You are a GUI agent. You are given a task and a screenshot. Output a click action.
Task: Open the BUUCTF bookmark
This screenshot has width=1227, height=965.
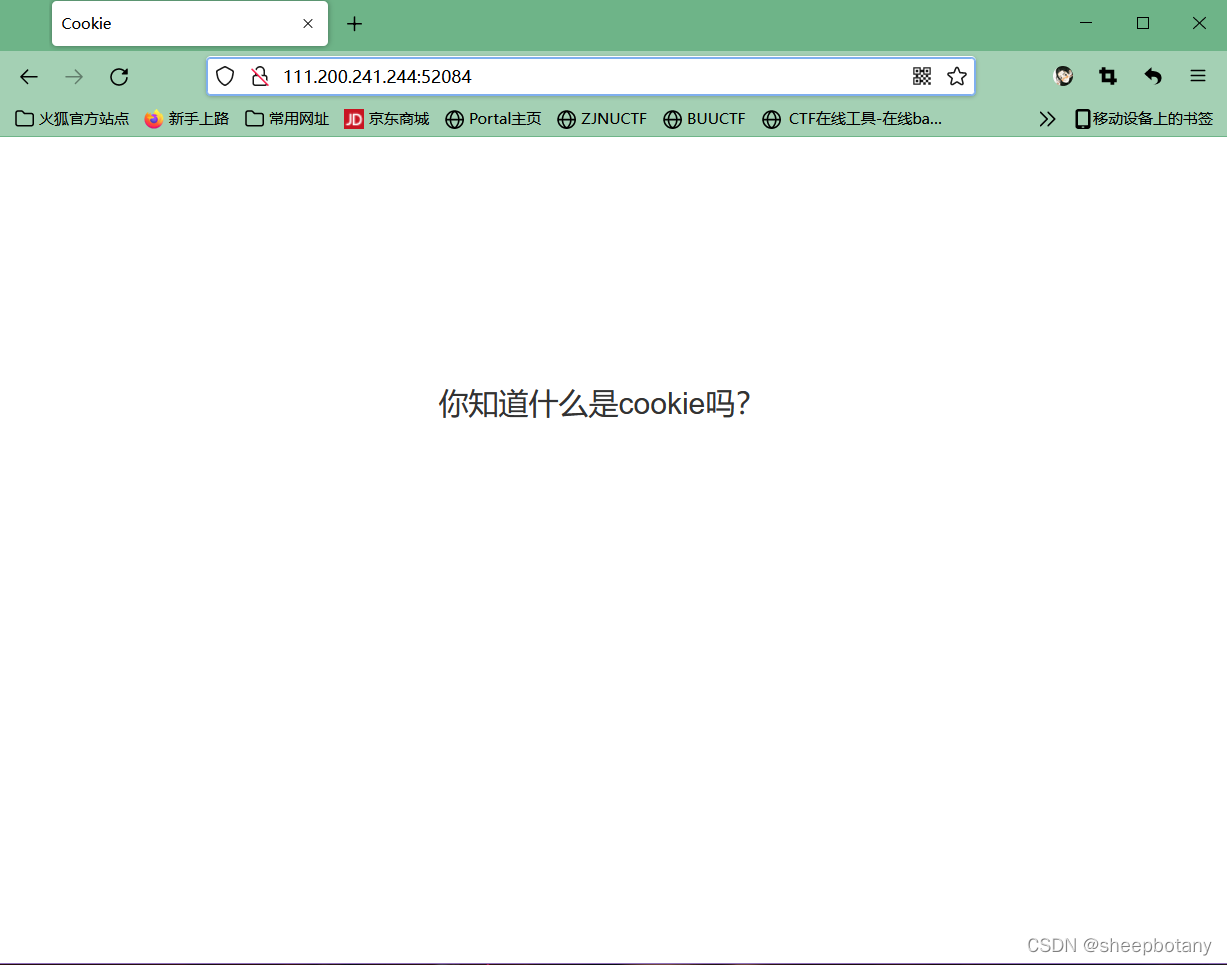coord(704,119)
